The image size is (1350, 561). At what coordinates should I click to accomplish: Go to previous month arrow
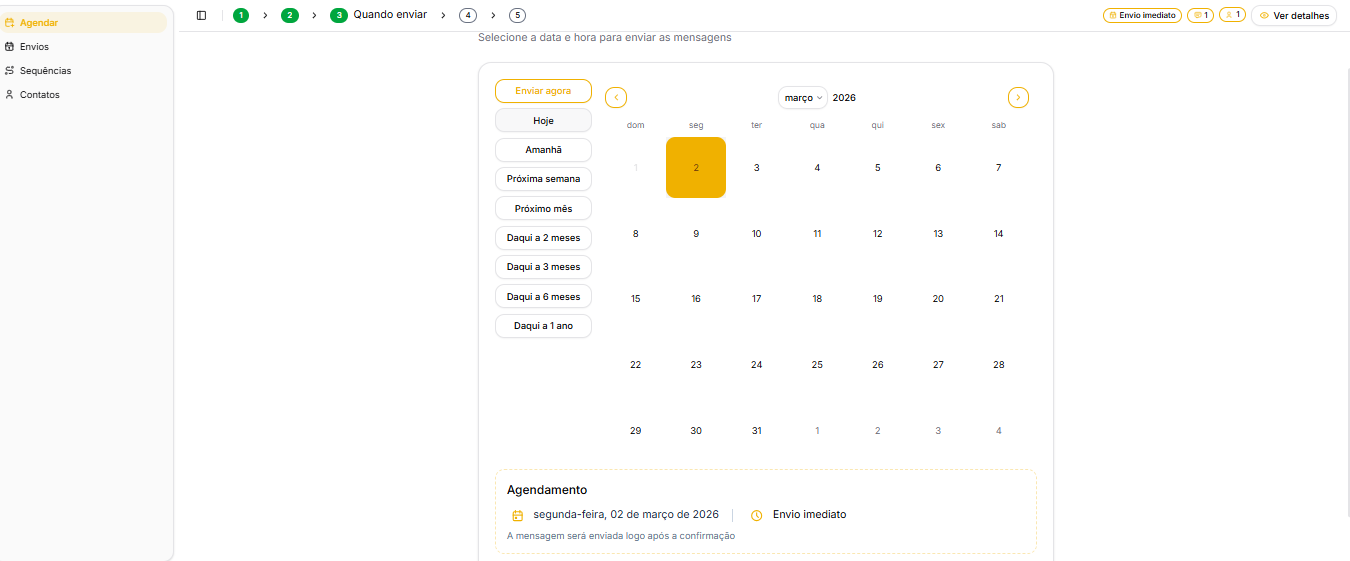pos(616,98)
